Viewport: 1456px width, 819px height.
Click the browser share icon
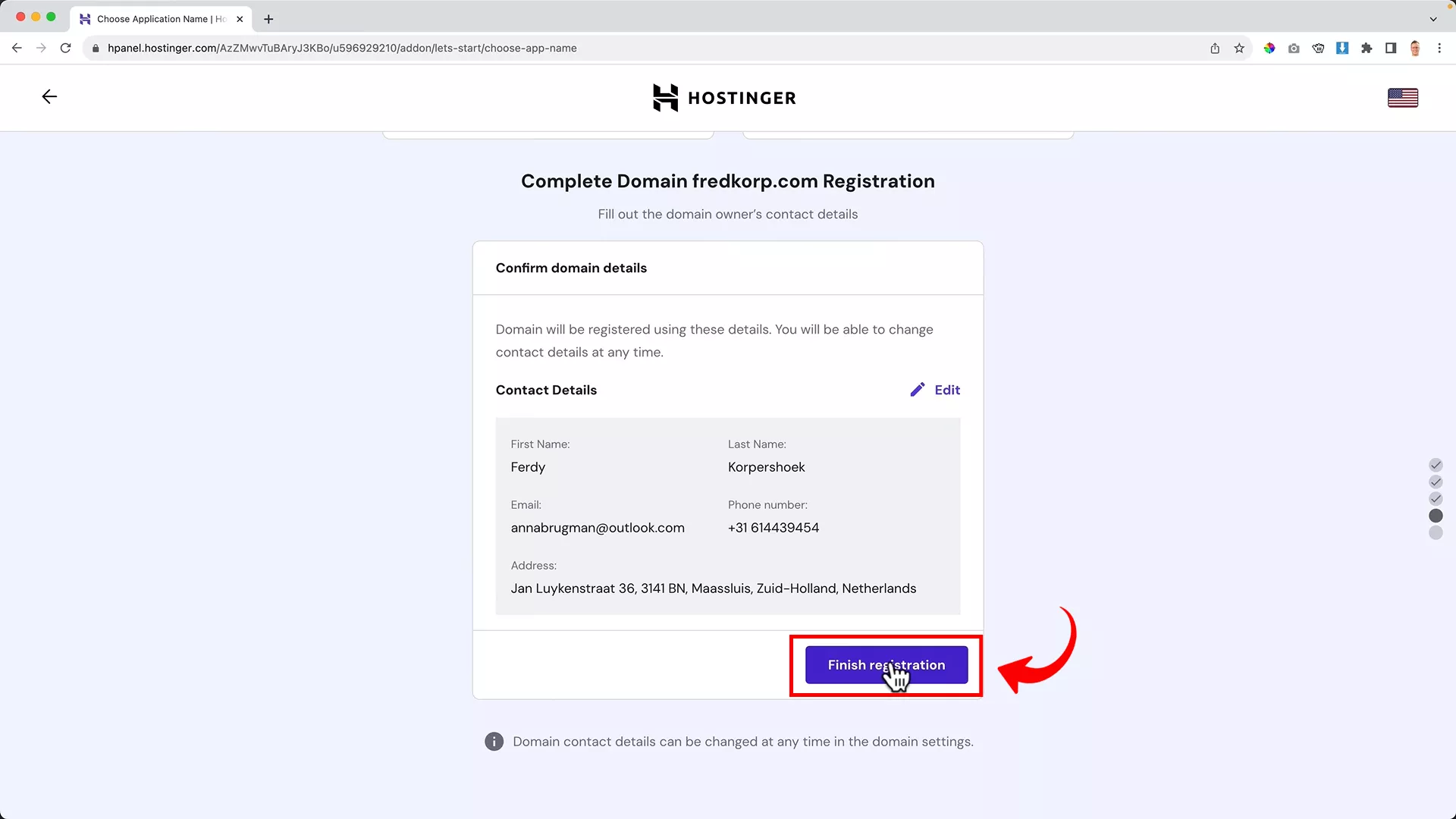tap(1215, 49)
